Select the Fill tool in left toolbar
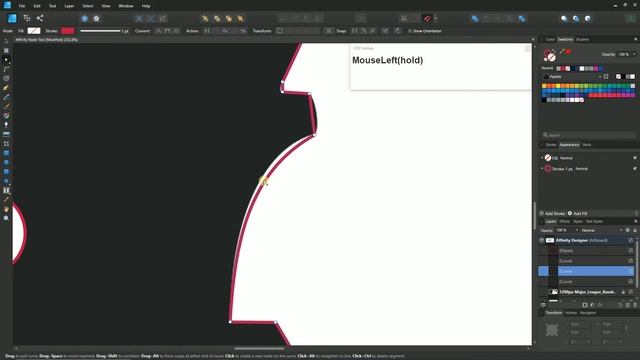 (6, 116)
